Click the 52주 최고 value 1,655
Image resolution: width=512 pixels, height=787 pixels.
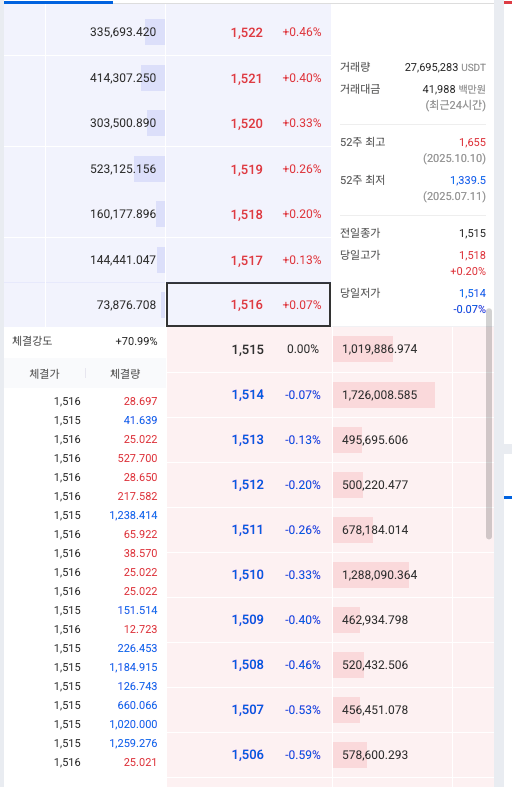tap(472, 143)
